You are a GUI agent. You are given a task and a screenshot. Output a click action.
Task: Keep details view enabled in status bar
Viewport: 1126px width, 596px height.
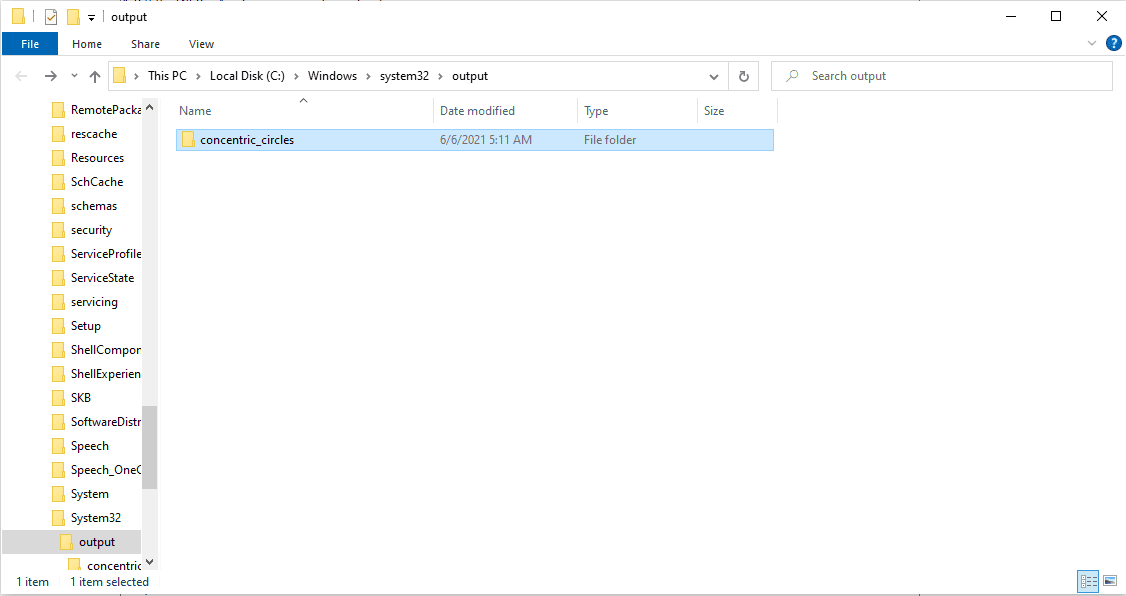pyautogui.click(x=1088, y=581)
